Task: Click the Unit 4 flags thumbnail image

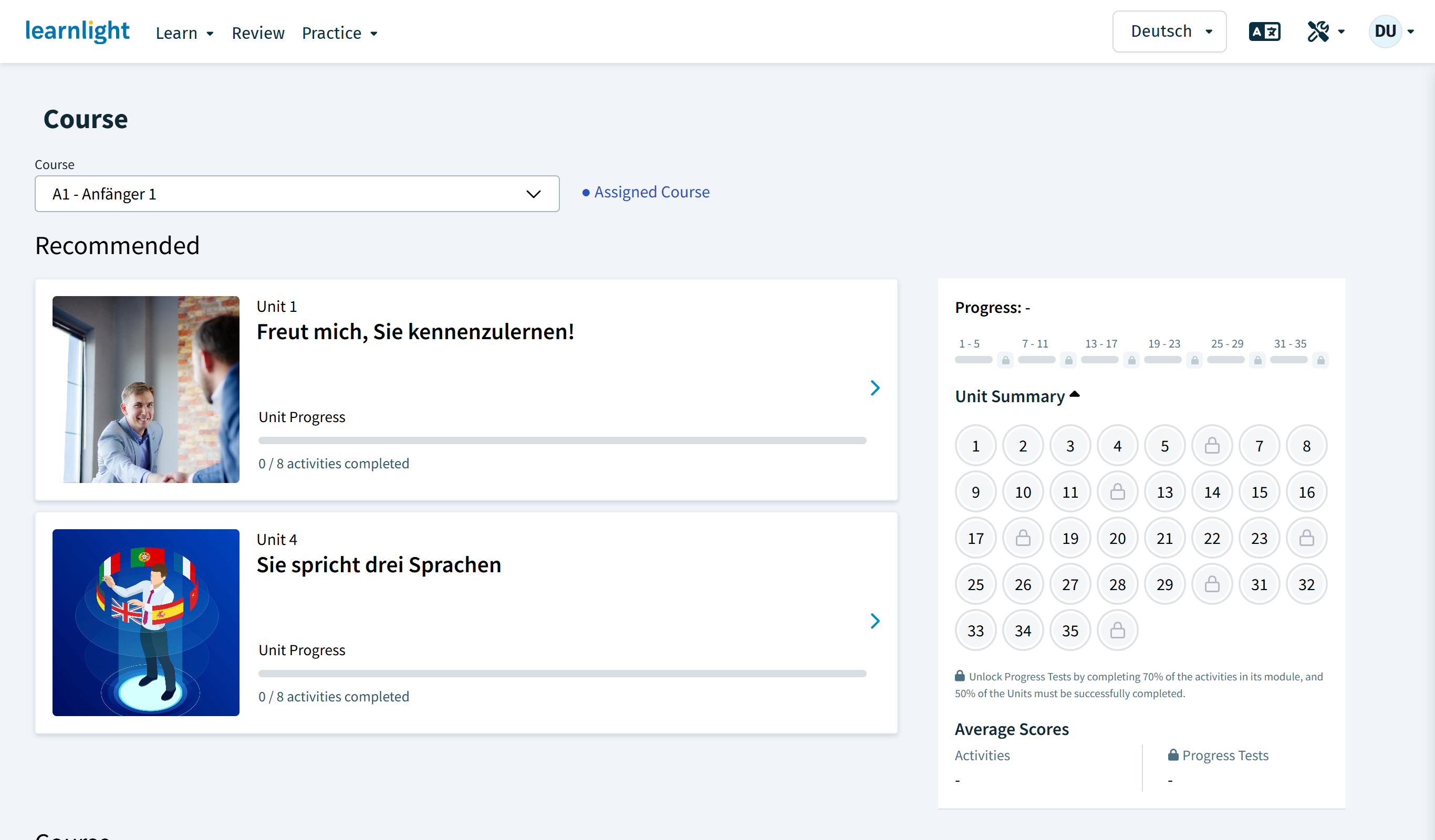Action: click(146, 623)
